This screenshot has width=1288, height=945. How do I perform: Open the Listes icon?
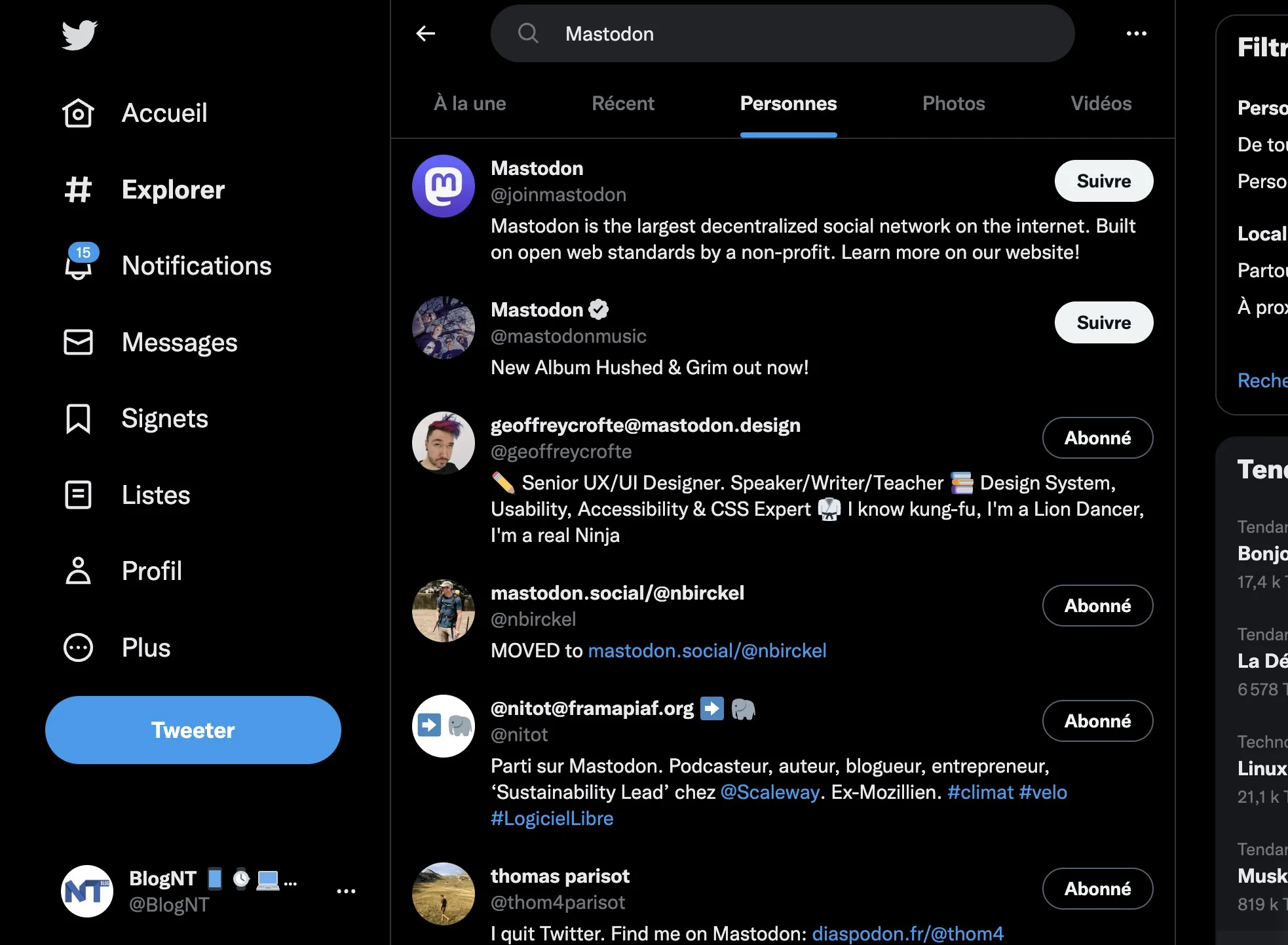click(x=78, y=495)
